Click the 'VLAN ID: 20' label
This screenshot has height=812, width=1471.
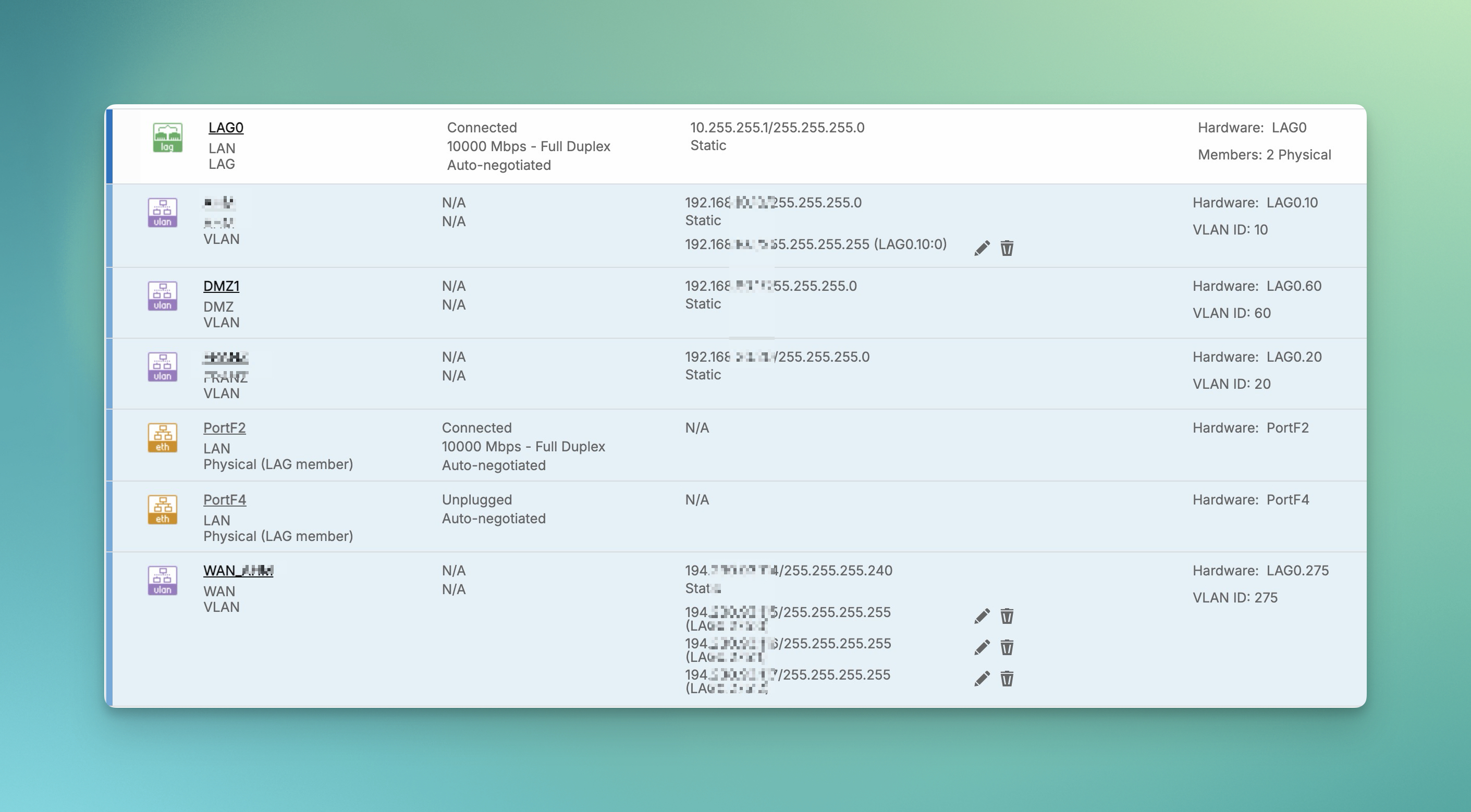[x=1232, y=384]
